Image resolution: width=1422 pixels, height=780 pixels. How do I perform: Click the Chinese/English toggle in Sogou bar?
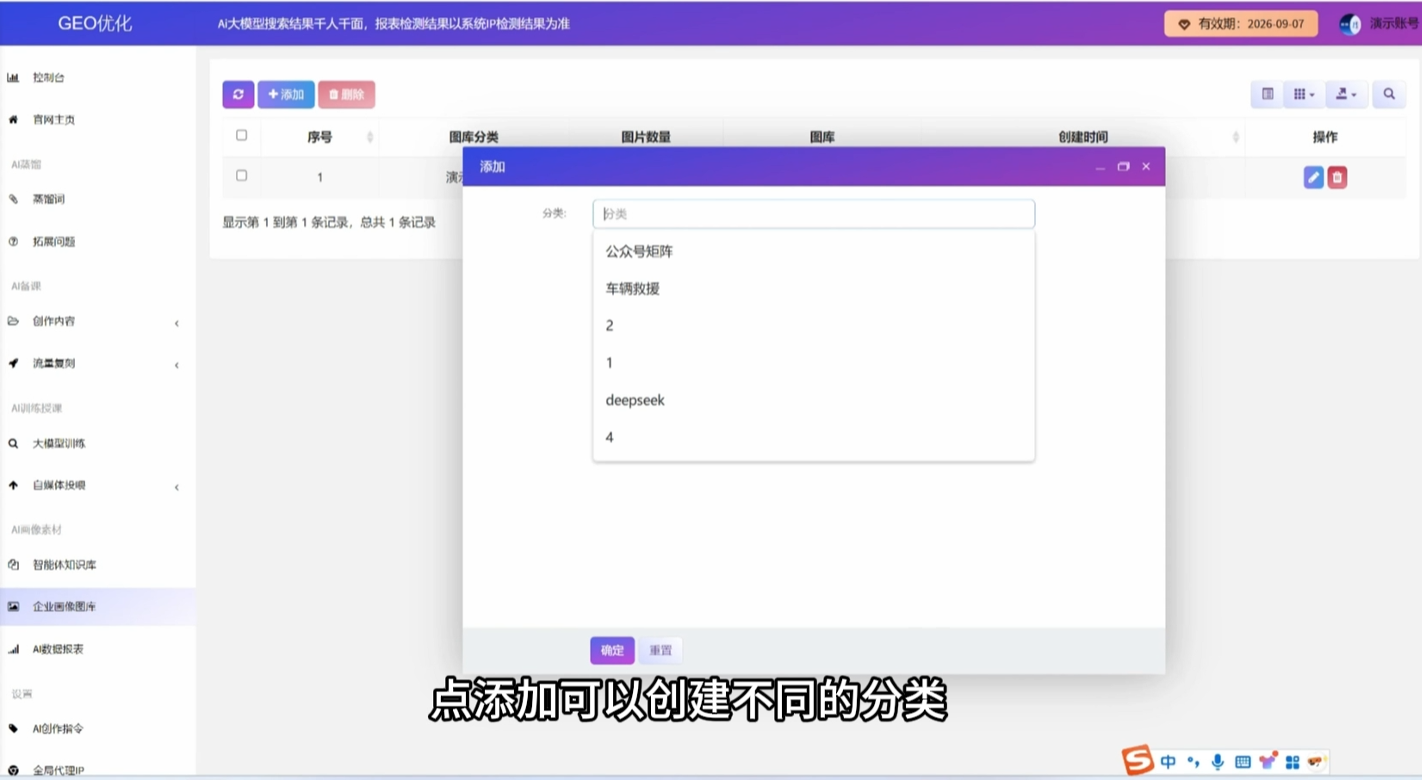pos(1168,761)
